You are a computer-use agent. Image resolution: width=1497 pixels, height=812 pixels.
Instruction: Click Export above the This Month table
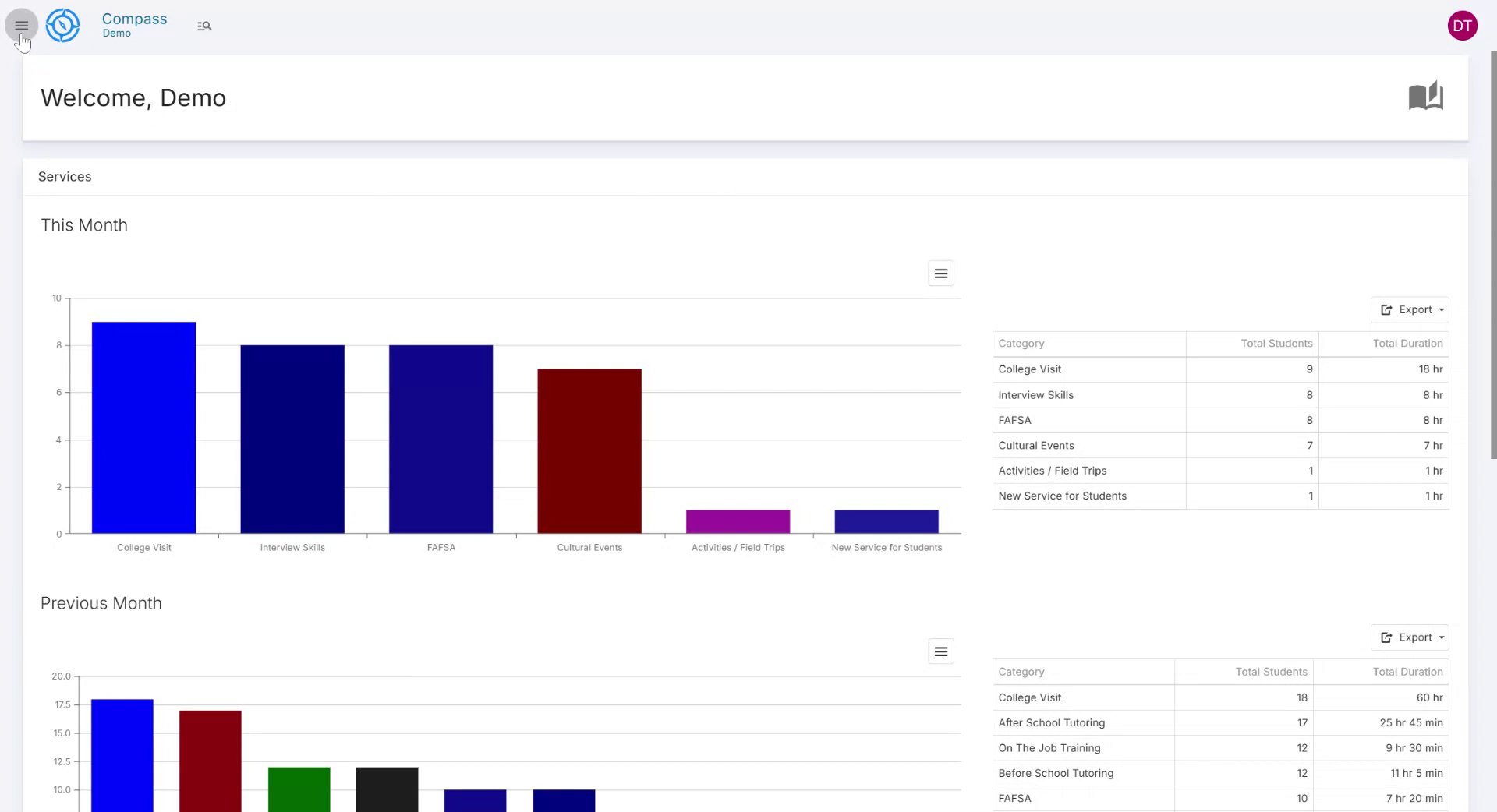[1414, 309]
